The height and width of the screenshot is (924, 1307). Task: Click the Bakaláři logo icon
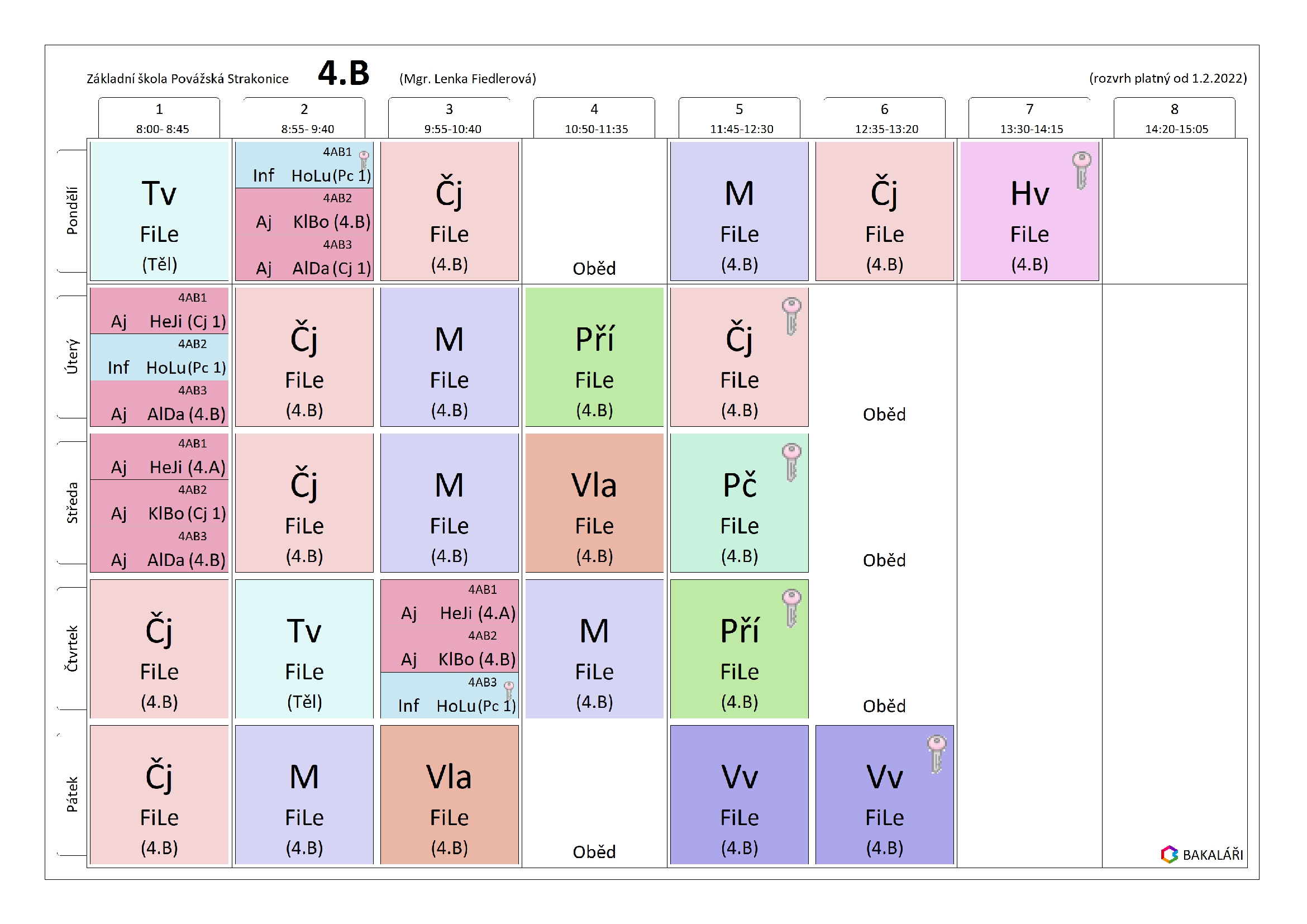coord(1168,854)
